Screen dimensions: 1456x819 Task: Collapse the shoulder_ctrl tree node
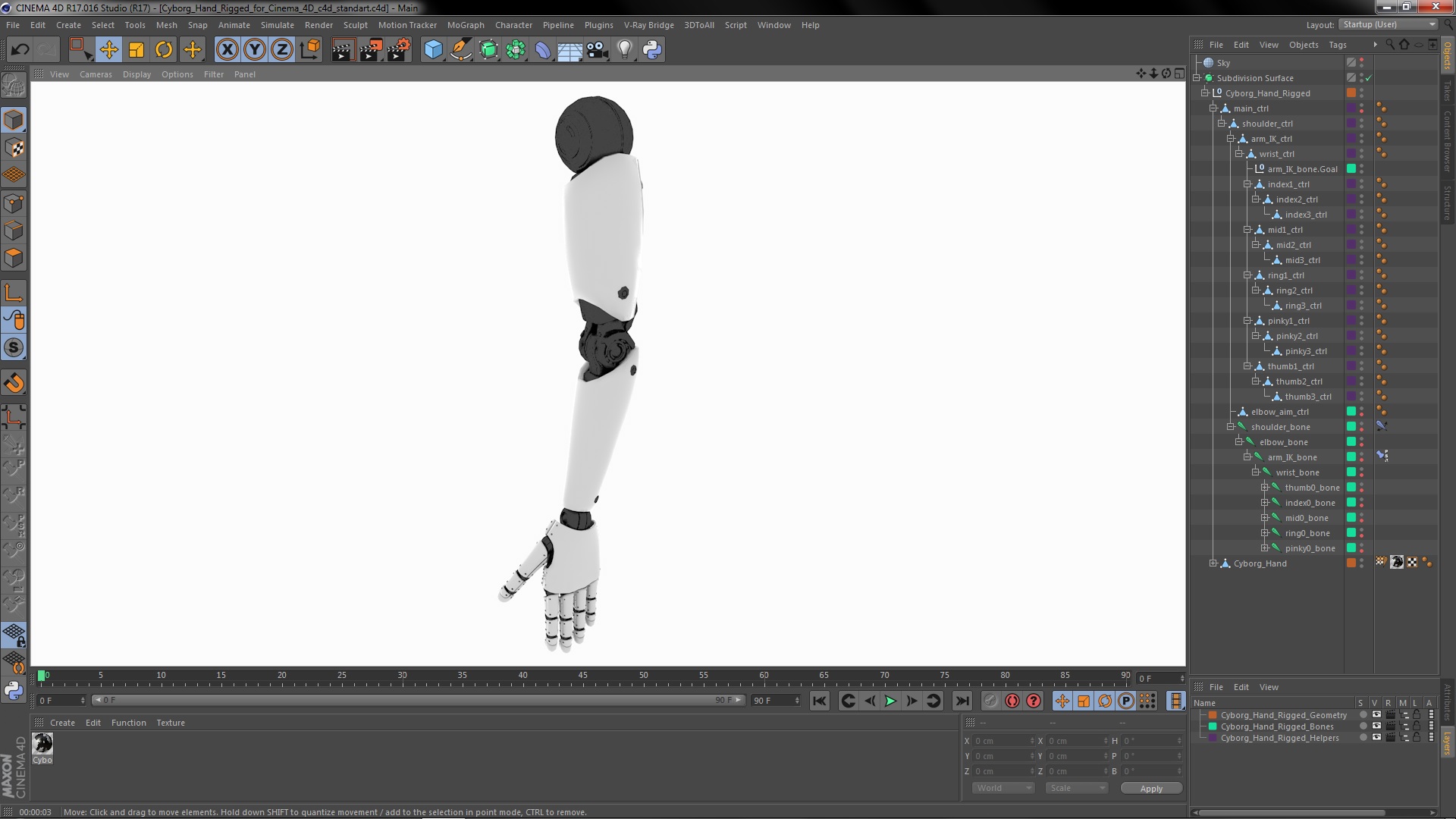[1221, 124]
